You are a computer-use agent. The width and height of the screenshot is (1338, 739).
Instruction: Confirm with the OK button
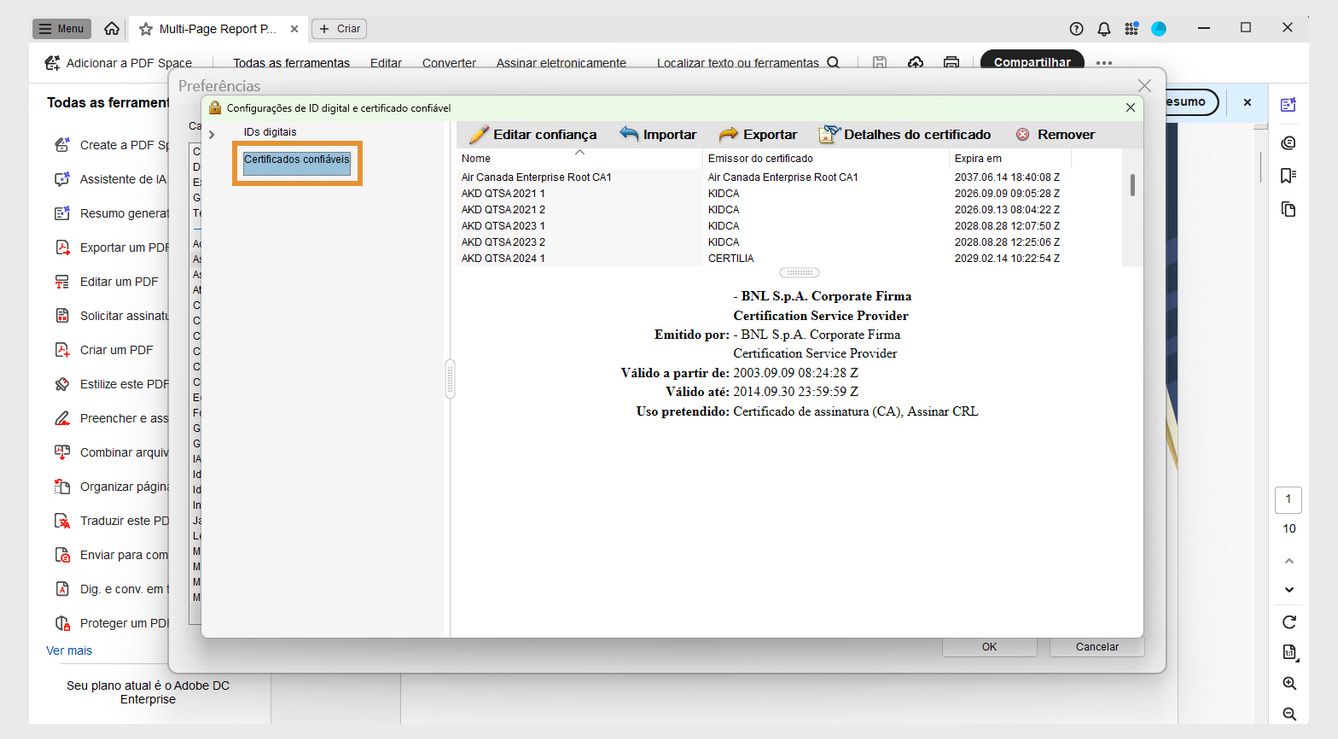[989, 647]
